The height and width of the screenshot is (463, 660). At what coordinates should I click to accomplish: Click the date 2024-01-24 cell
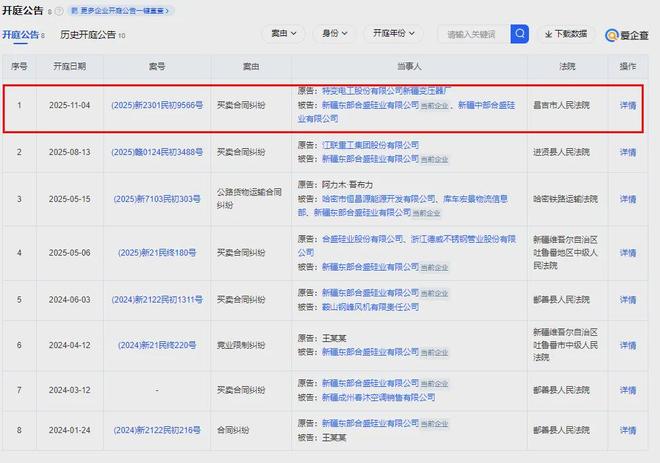coord(69,430)
